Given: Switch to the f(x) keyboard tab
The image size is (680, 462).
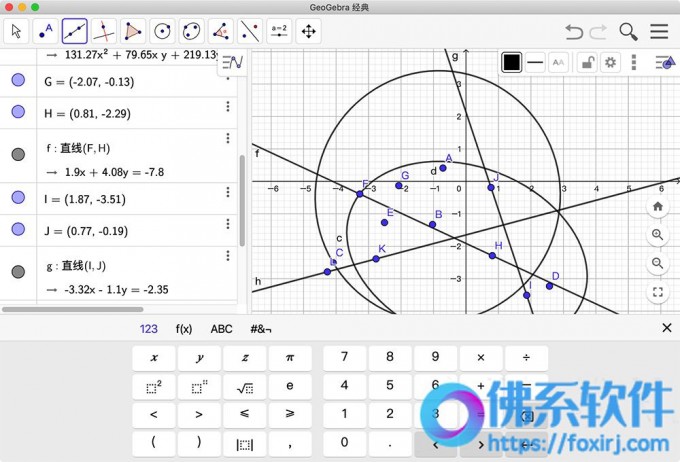Looking at the screenshot, I should pyautogui.click(x=184, y=329).
